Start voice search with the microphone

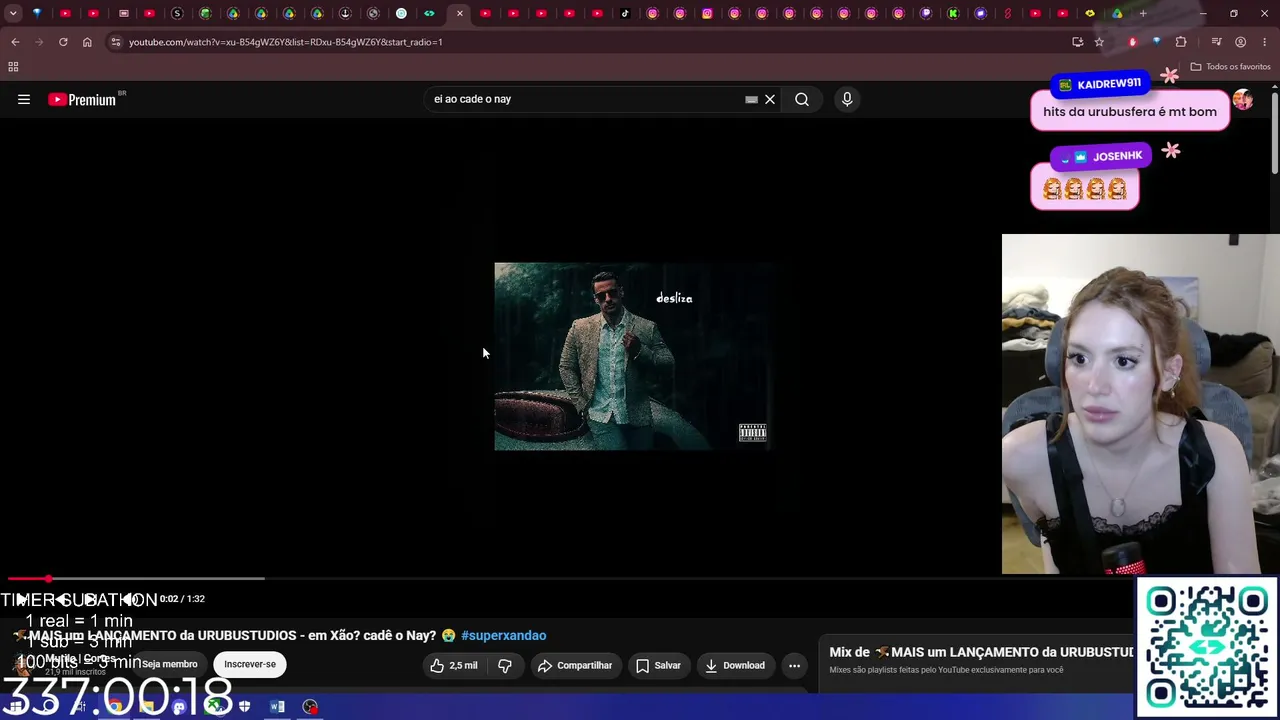(847, 99)
